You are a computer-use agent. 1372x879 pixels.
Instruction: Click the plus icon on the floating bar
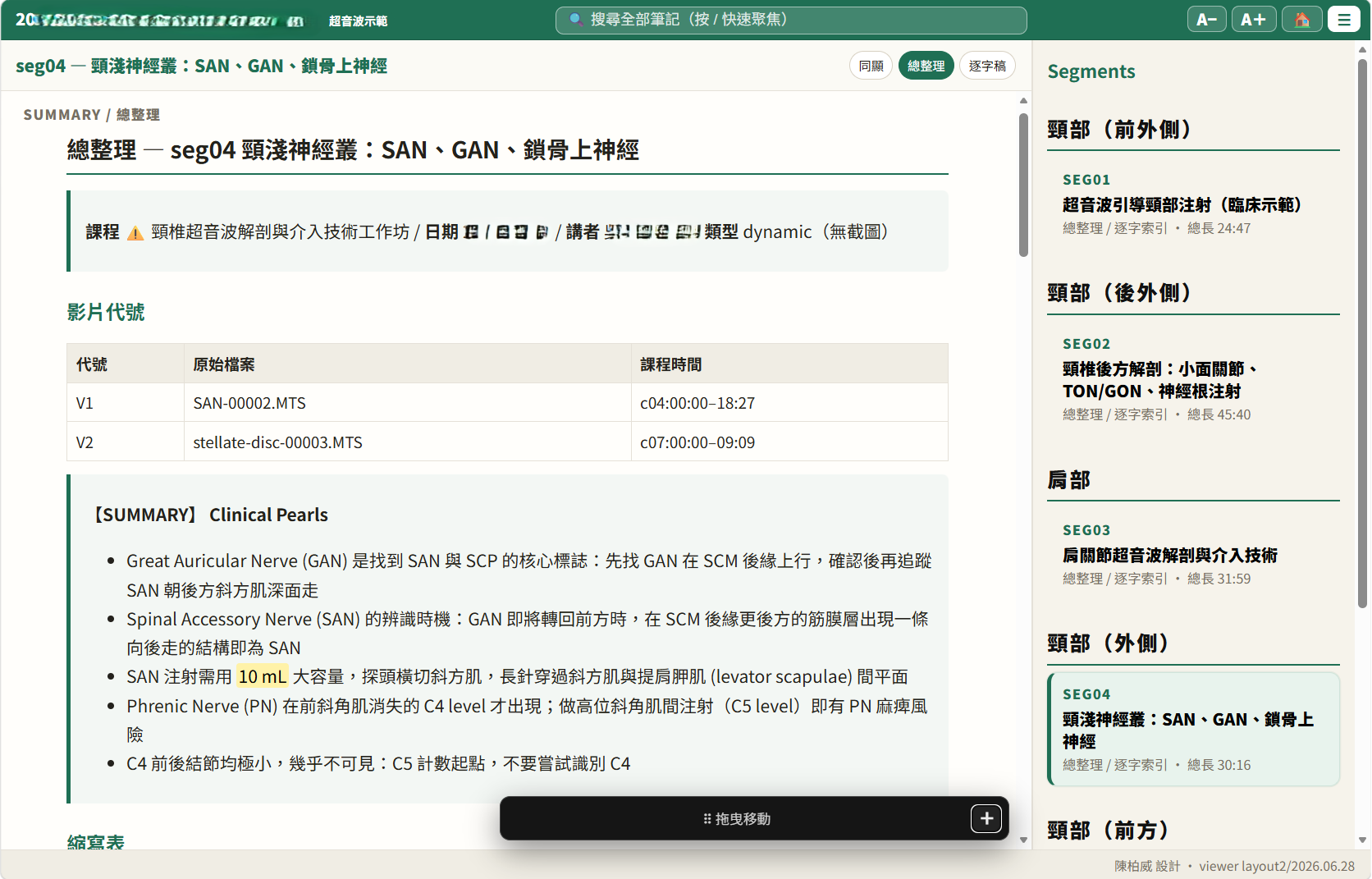986,818
